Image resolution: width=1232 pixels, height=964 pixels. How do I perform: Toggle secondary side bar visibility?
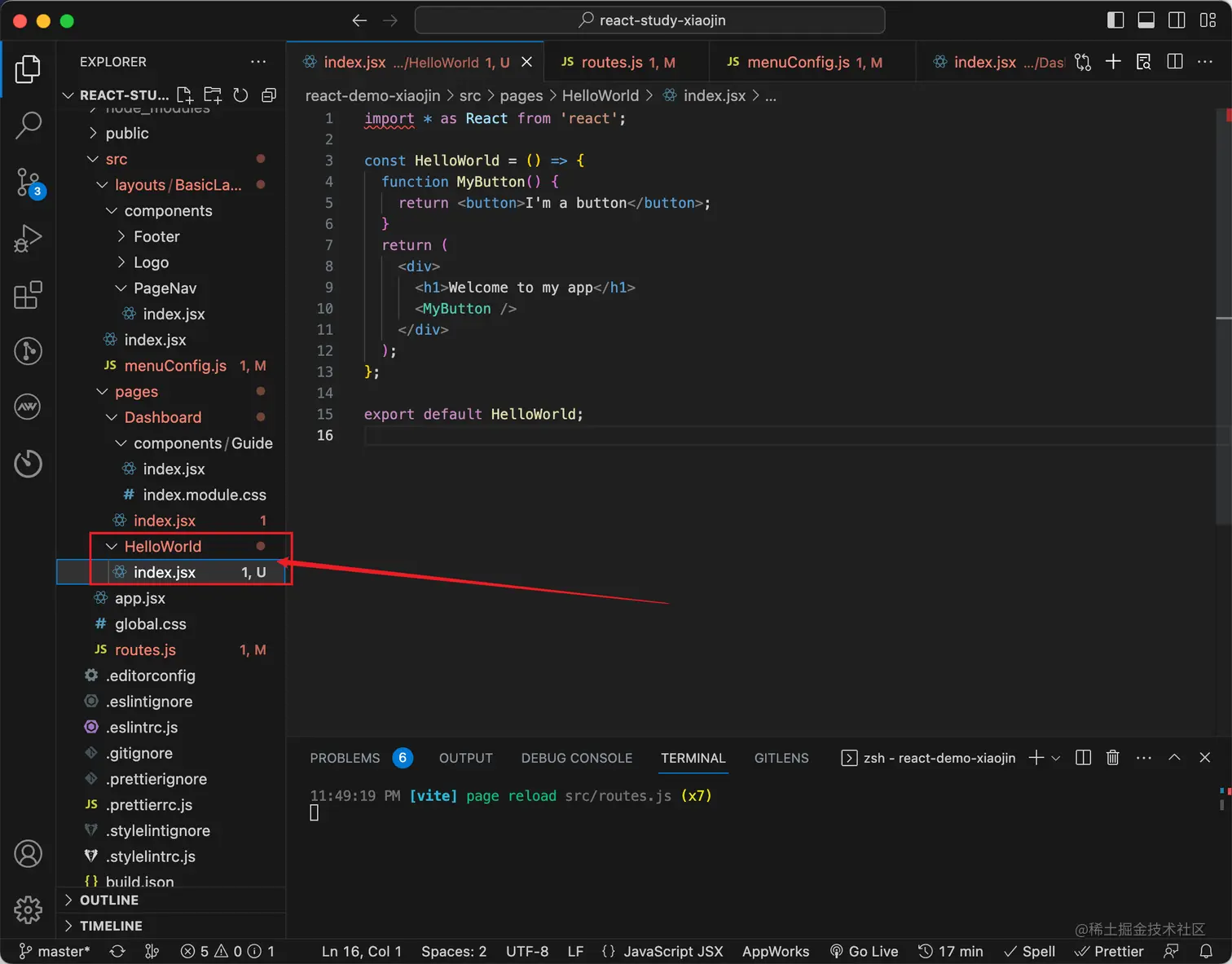click(x=1177, y=20)
